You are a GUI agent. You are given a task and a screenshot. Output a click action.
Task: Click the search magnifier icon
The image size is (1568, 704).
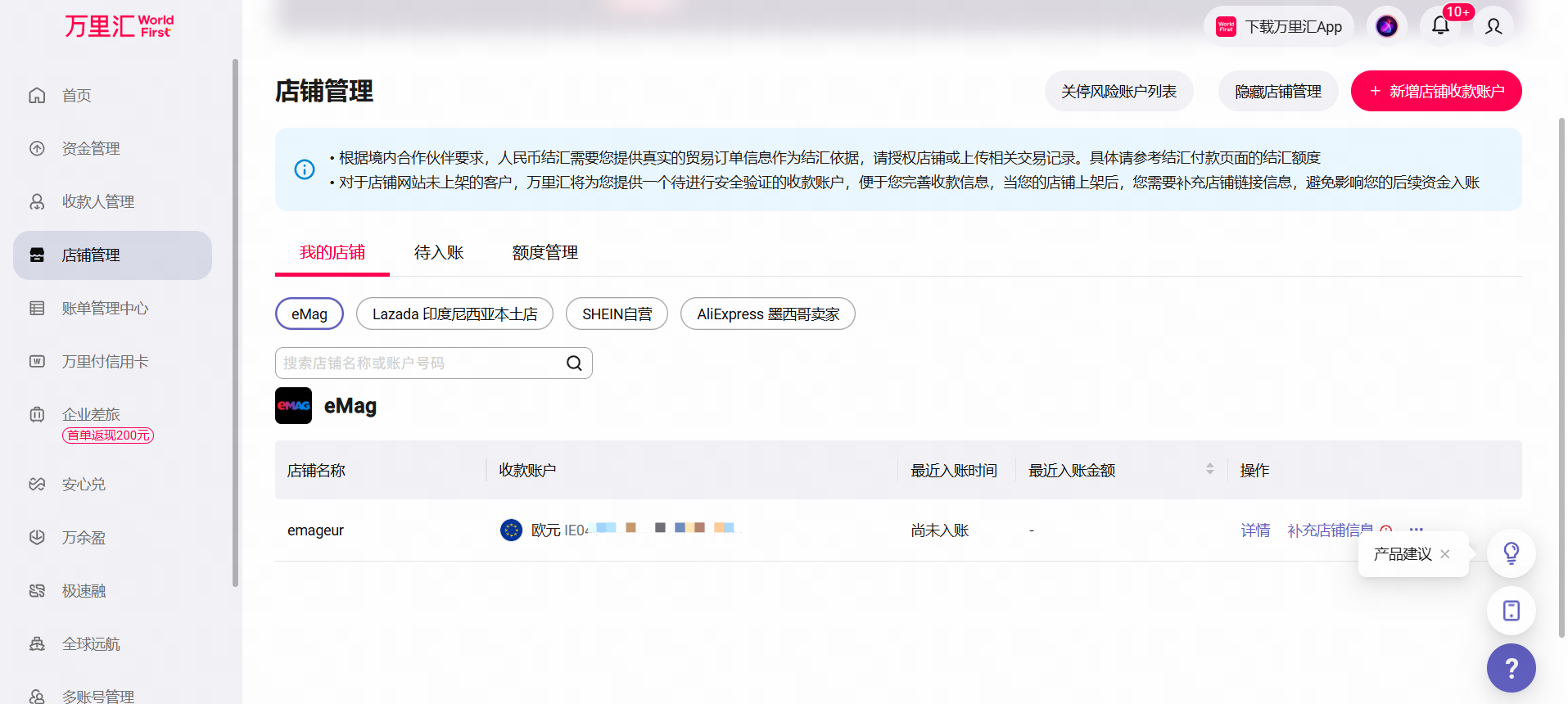[574, 363]
